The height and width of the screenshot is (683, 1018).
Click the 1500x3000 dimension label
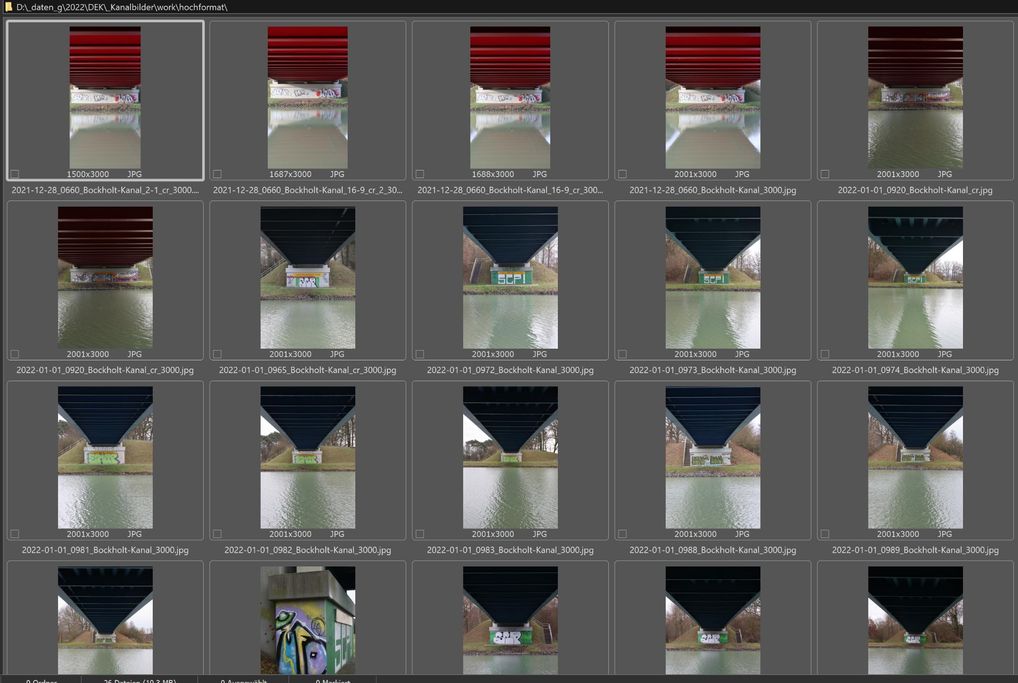pos(88,174)
